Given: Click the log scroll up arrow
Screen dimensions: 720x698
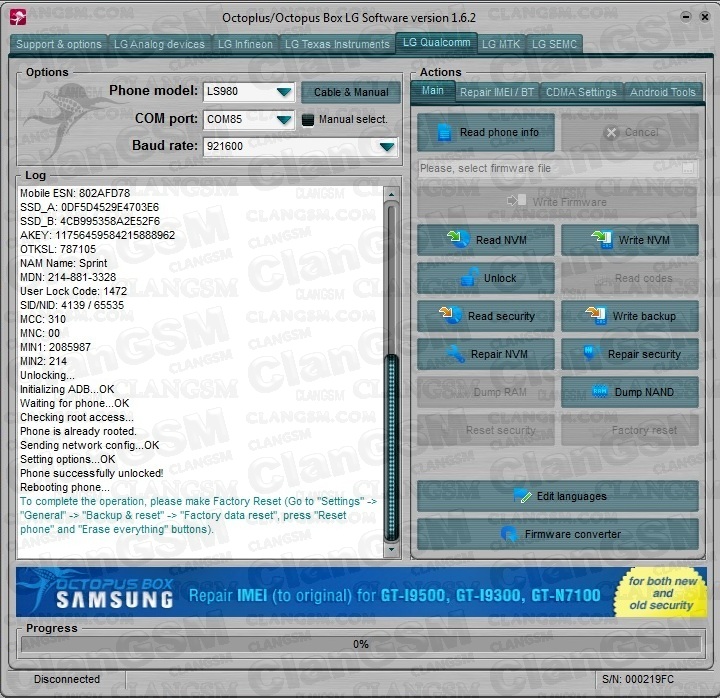Looking at the screenshot, I should 391,195.
